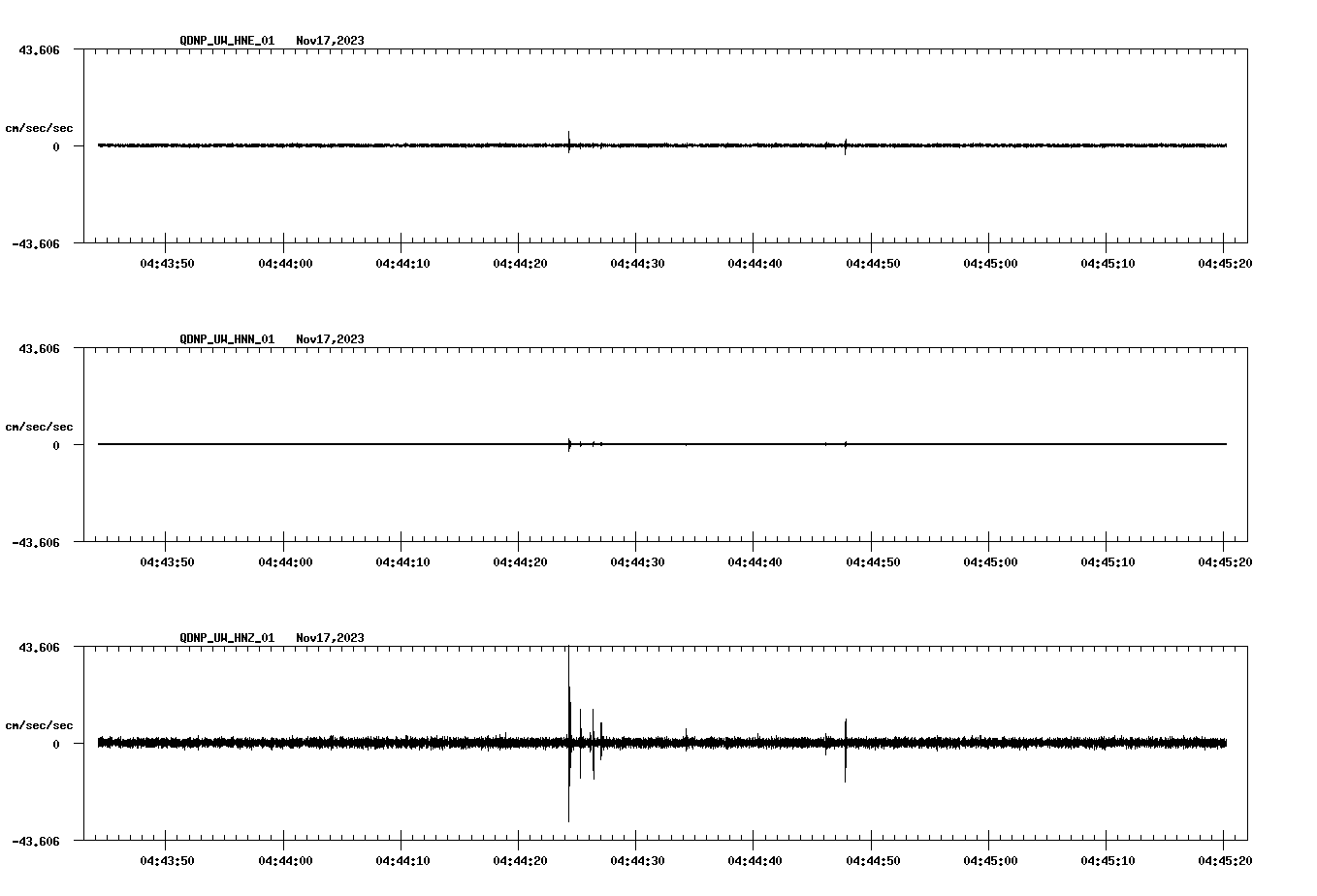Click the zero y-axis label on HNZ plot
The image size is (1317, 896).
[x=56, y=744]
